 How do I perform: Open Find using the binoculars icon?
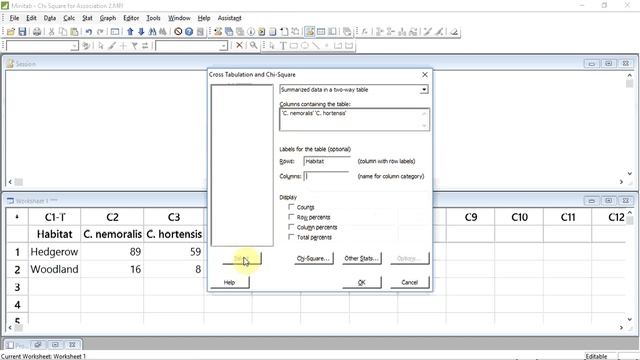pos(152,32)
